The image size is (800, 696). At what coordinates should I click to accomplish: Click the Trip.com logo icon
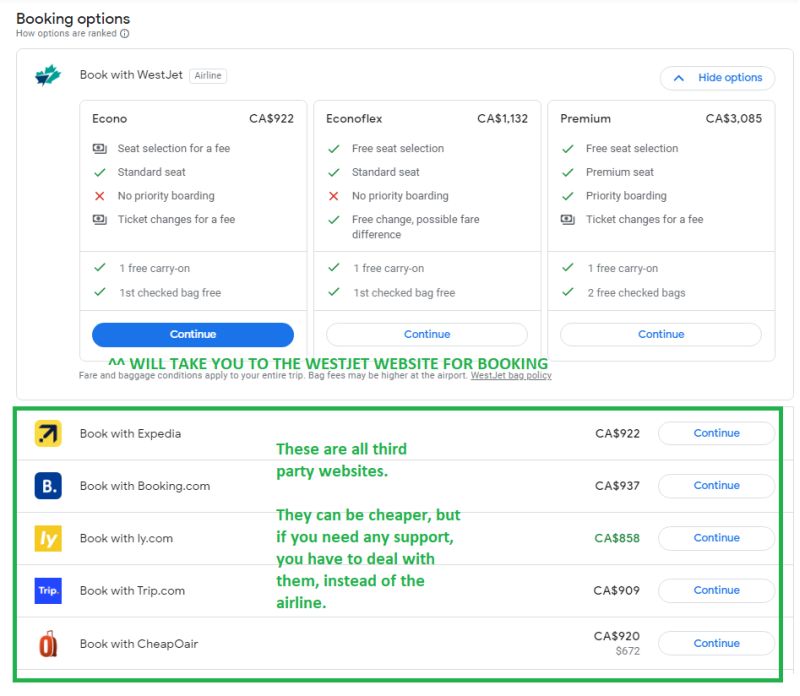pyautogui.click(x=48, y=591)
